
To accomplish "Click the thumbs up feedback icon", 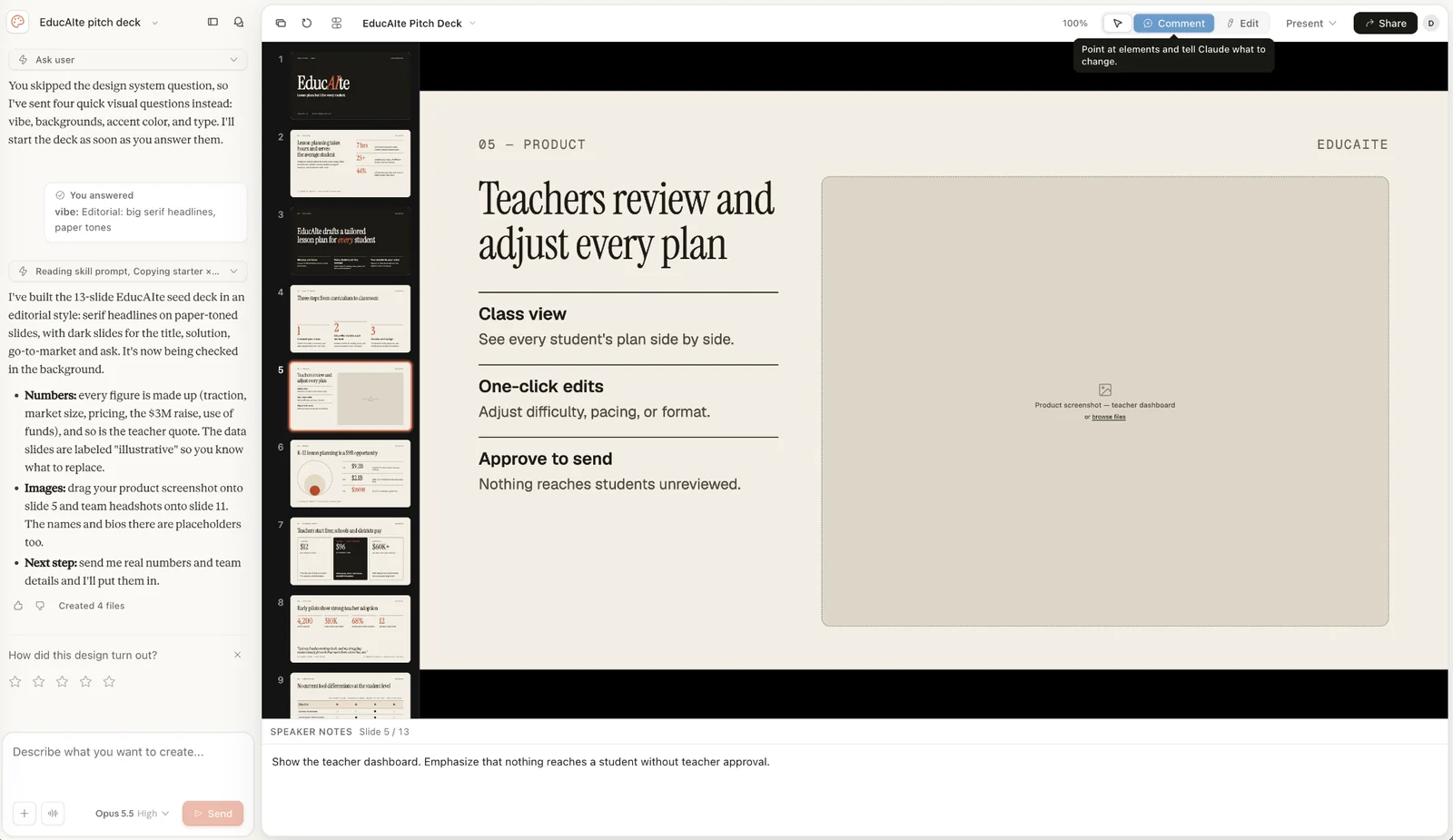I will [x=18, y=606].
